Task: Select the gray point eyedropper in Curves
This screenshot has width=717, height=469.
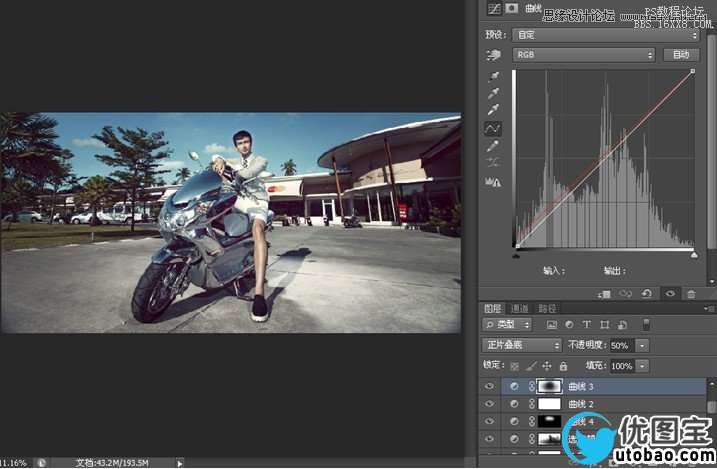Action: pyautogui.click(x=493, y=93)
